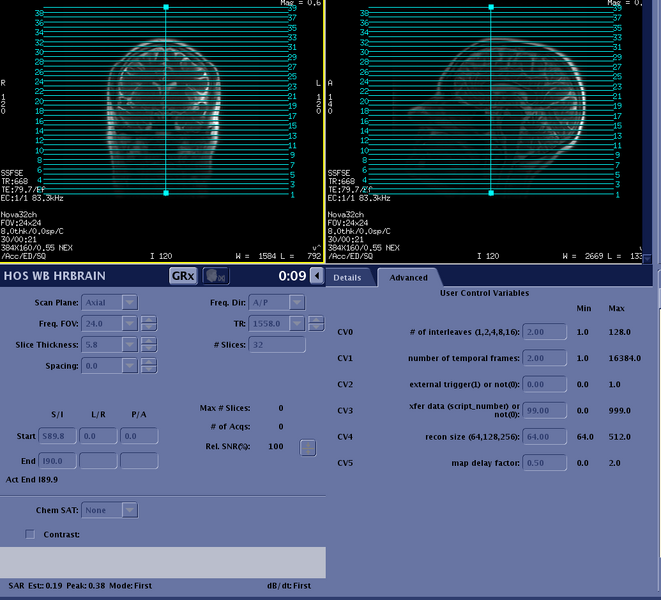Click the Act End I89.9 text
The width and height of the screenshot is (661, 600).
[32, 479]
